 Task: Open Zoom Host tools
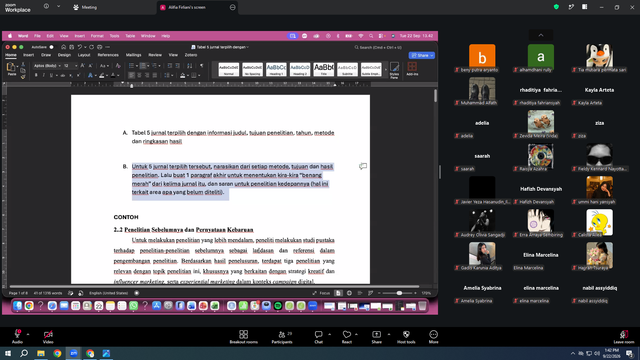click(406, 337)
